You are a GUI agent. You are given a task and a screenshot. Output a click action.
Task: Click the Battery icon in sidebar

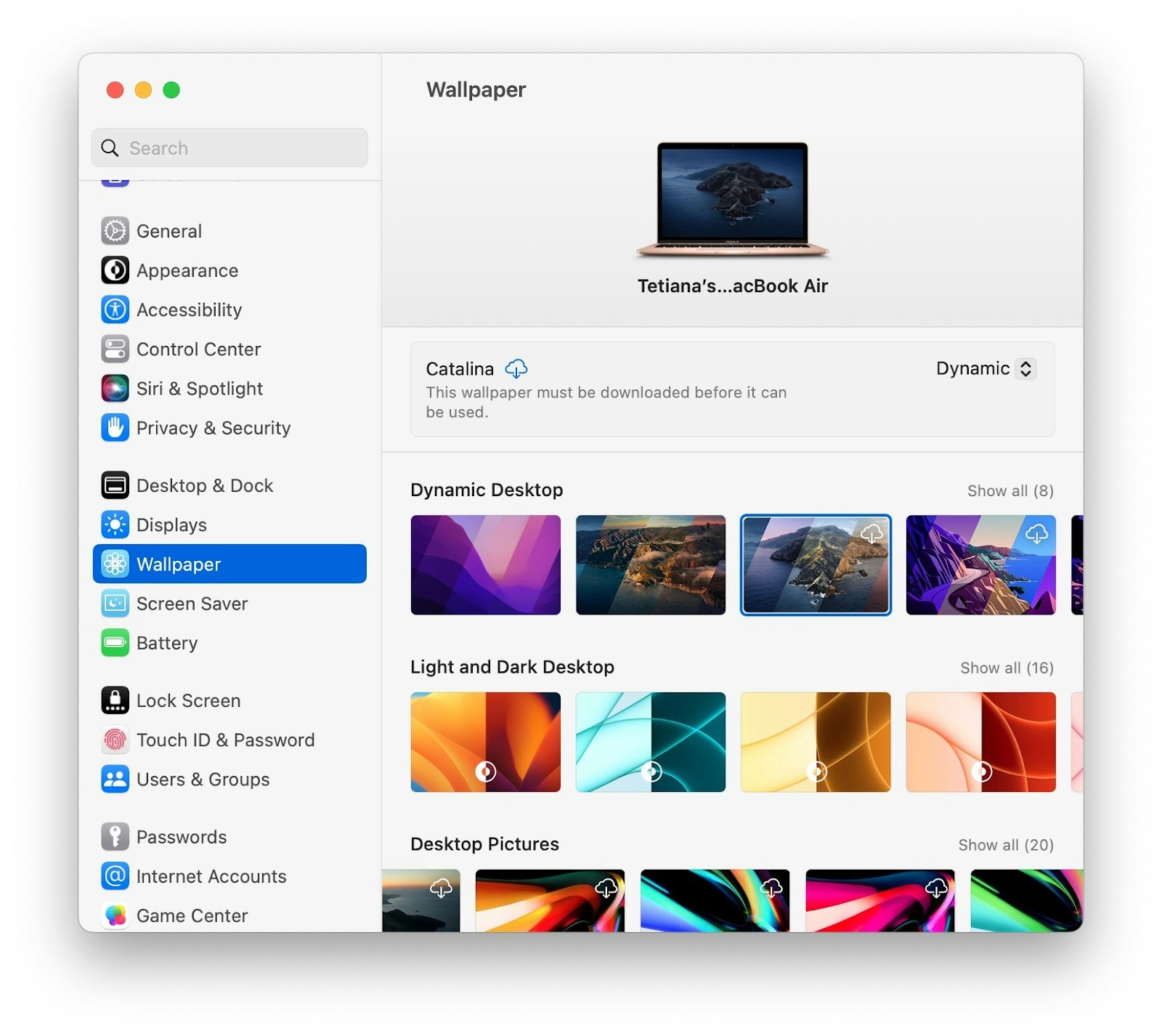point(115,643)
